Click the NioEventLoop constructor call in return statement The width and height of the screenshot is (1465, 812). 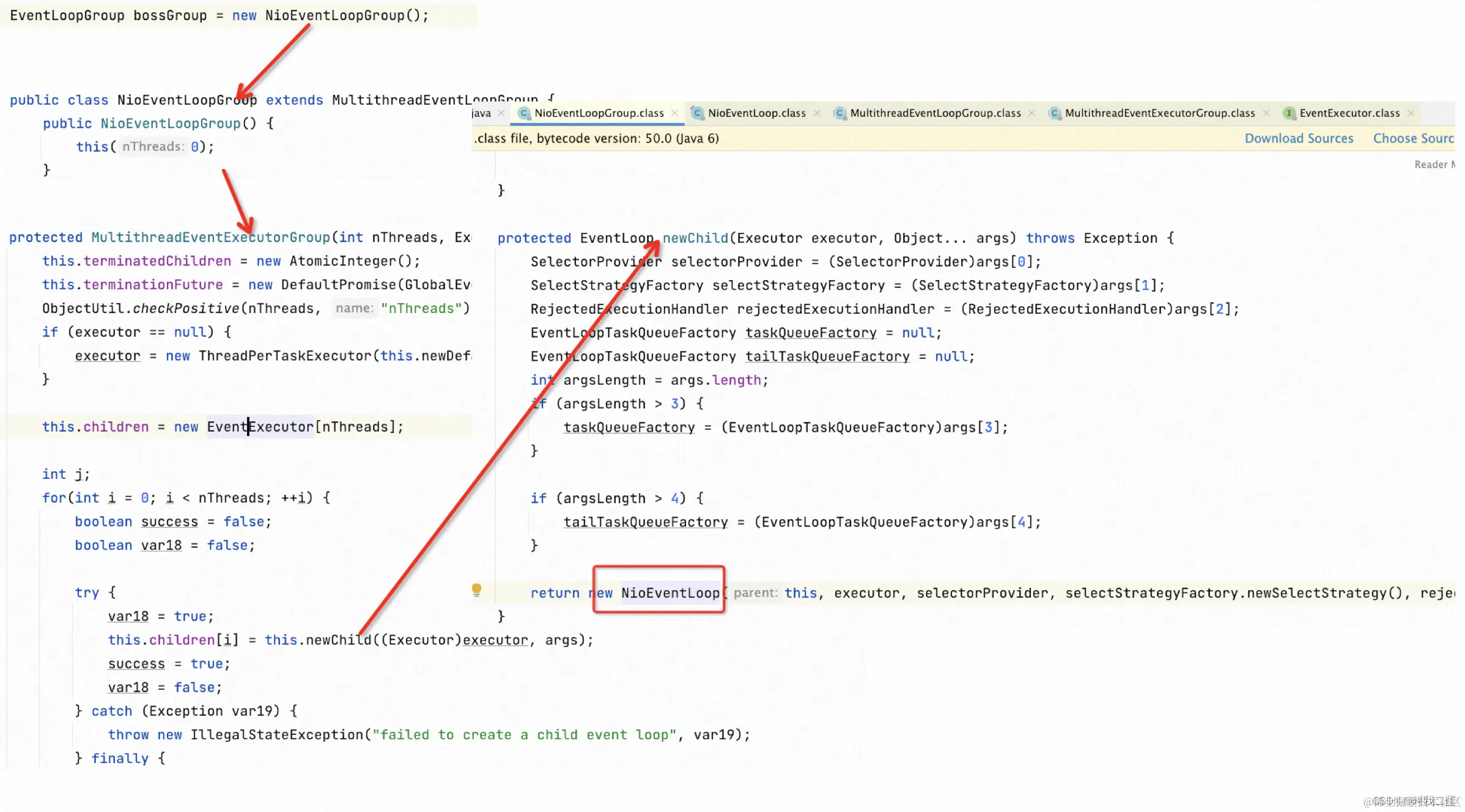[x=670, y=592]
